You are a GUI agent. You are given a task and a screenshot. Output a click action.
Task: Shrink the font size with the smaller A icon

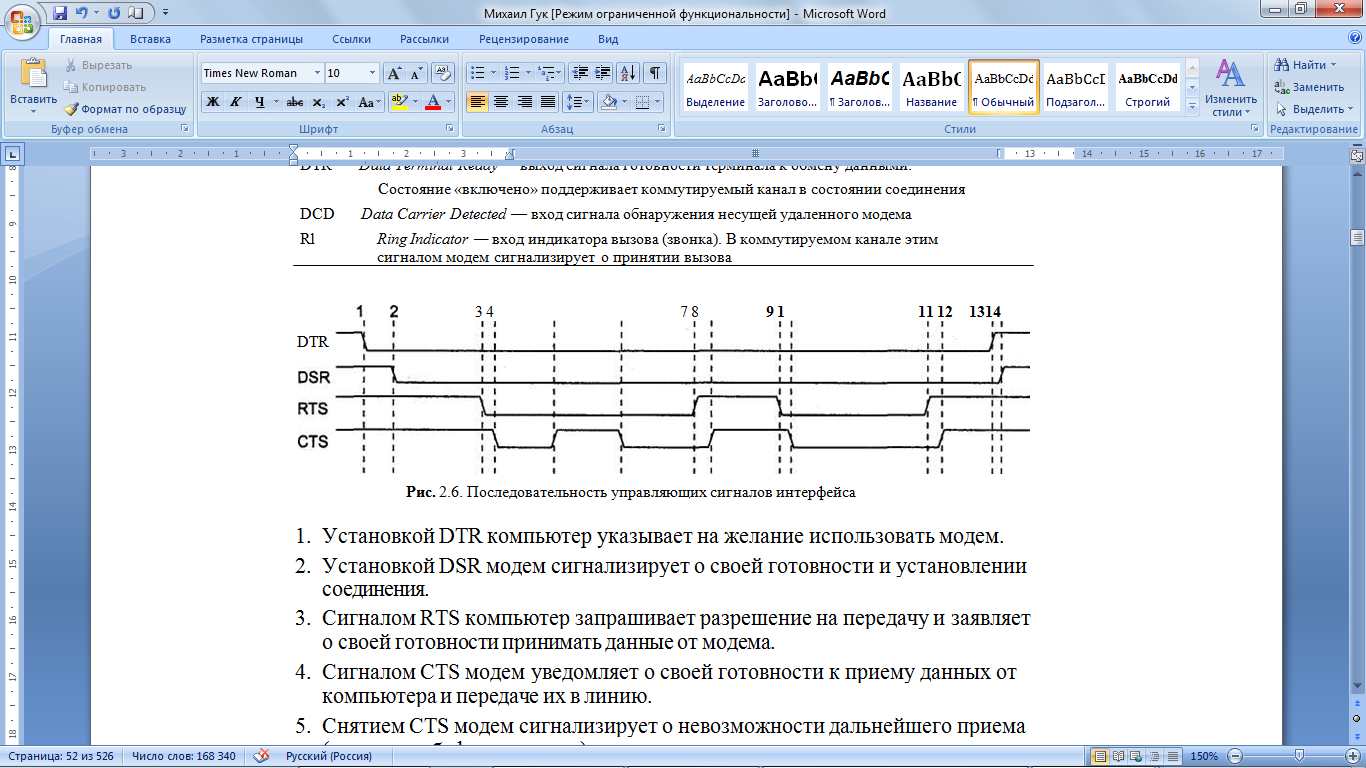[x=416, y=73]
